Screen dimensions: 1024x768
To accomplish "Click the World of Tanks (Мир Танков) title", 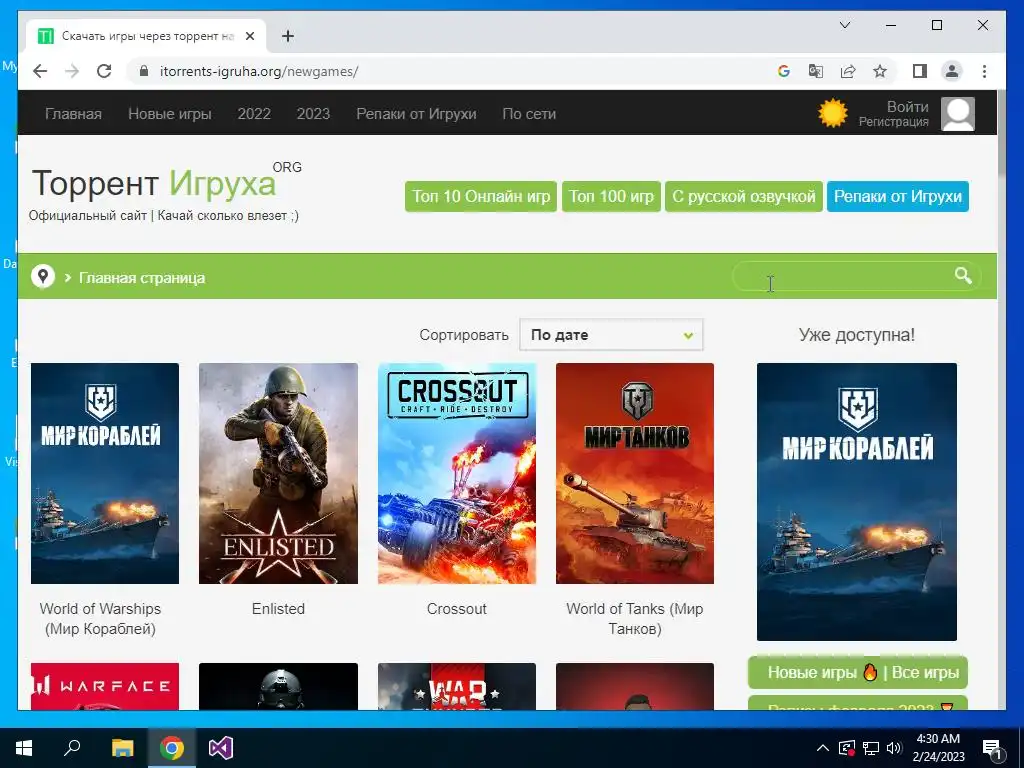I will tap(635, 618).
